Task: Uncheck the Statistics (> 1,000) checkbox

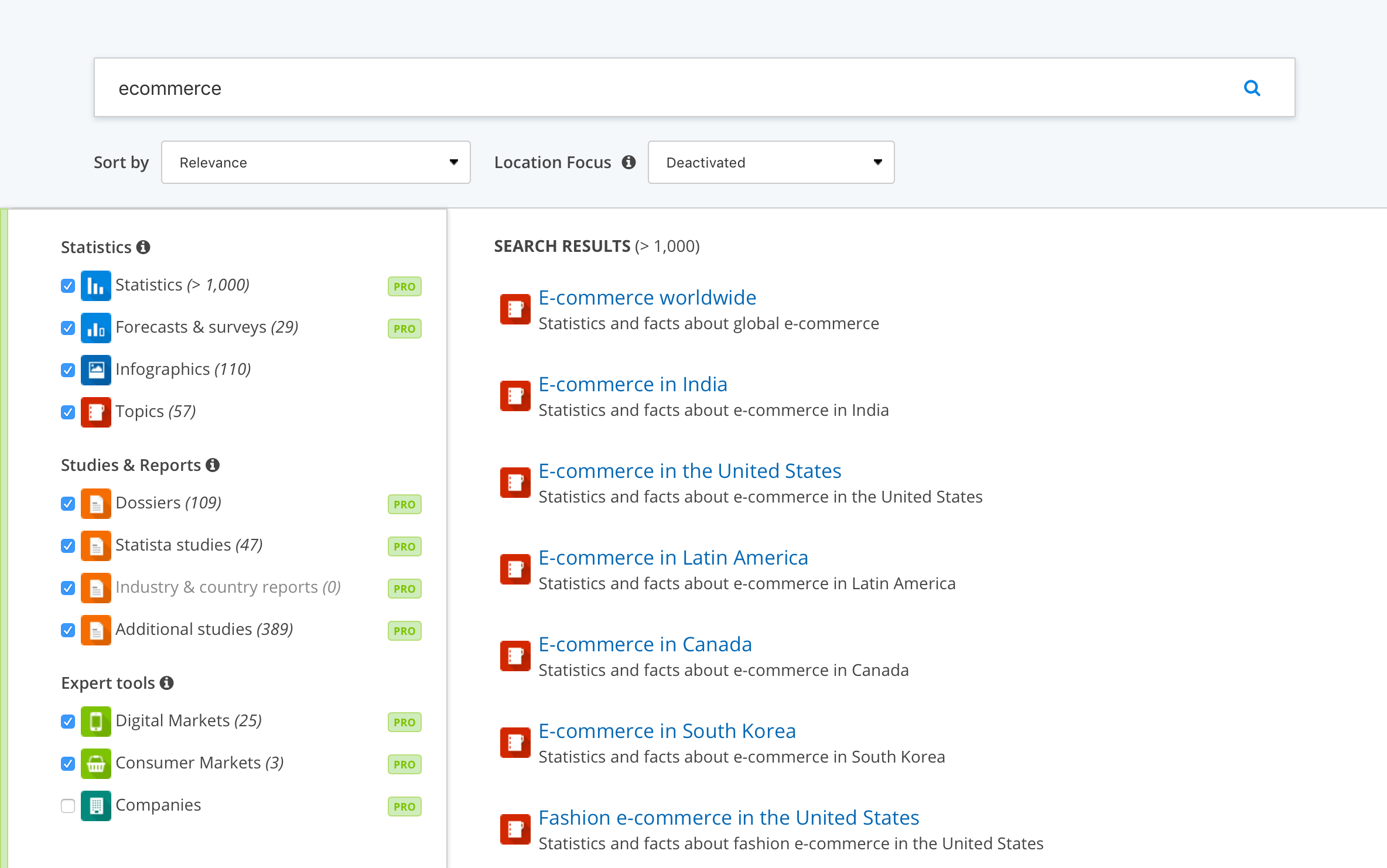Action: pyautogui.click(x=68, y=286)
